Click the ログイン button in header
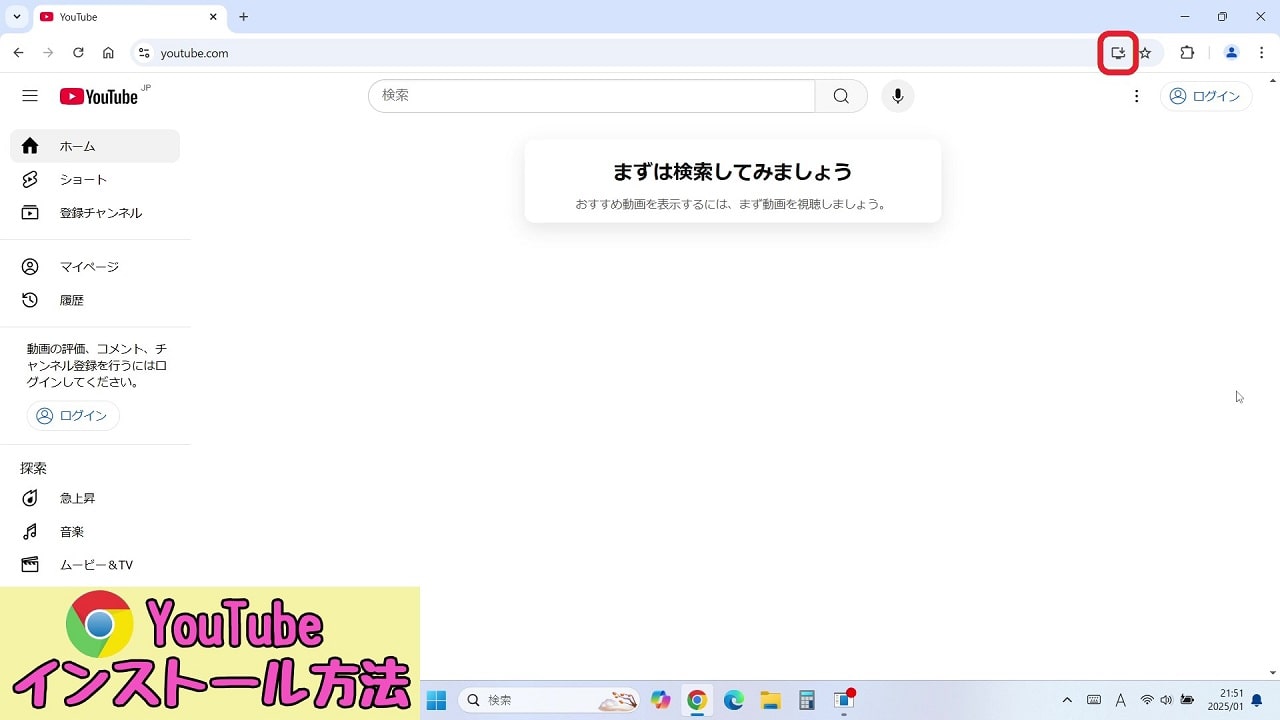 [1206, 96]
